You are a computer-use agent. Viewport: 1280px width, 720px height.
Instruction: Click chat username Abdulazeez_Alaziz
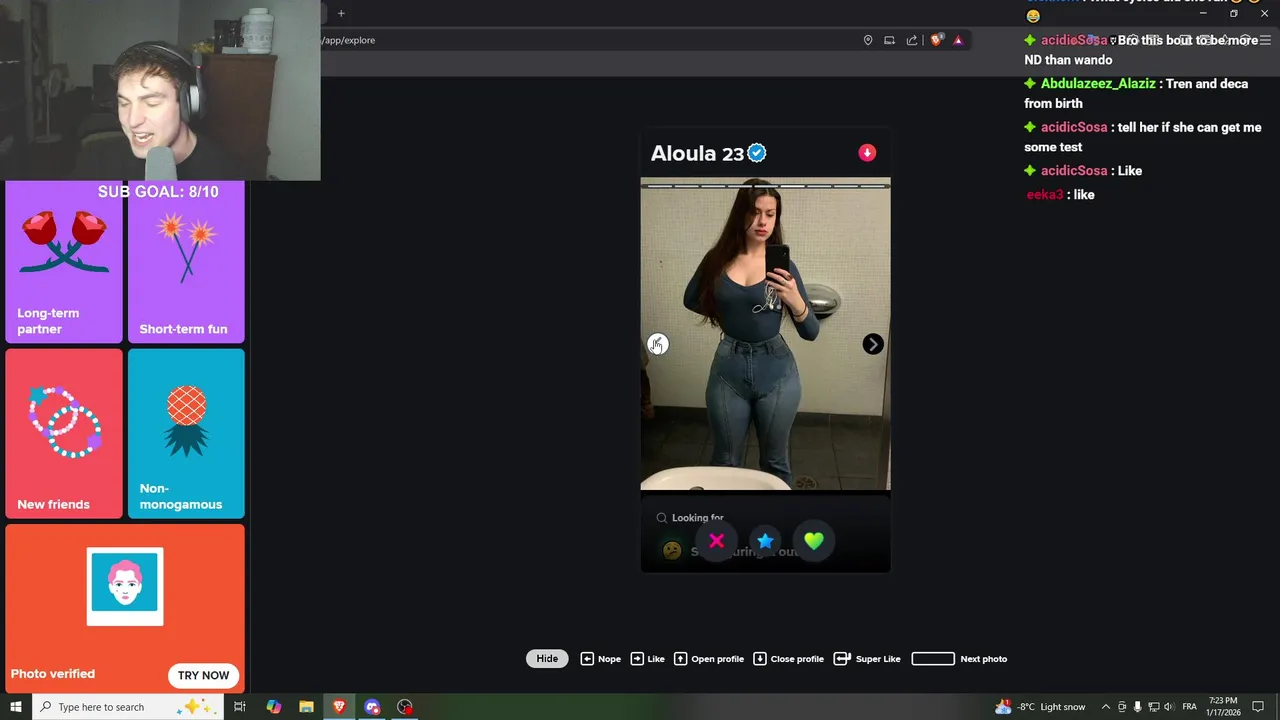[x=1098, y=84]
